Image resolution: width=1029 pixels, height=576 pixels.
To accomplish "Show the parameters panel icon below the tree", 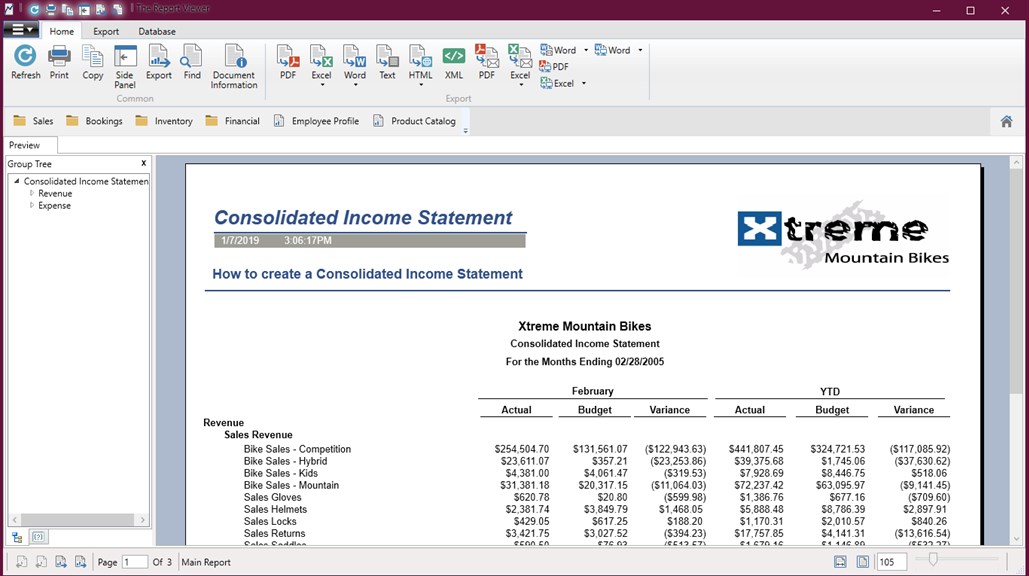I will pos(38,537).
